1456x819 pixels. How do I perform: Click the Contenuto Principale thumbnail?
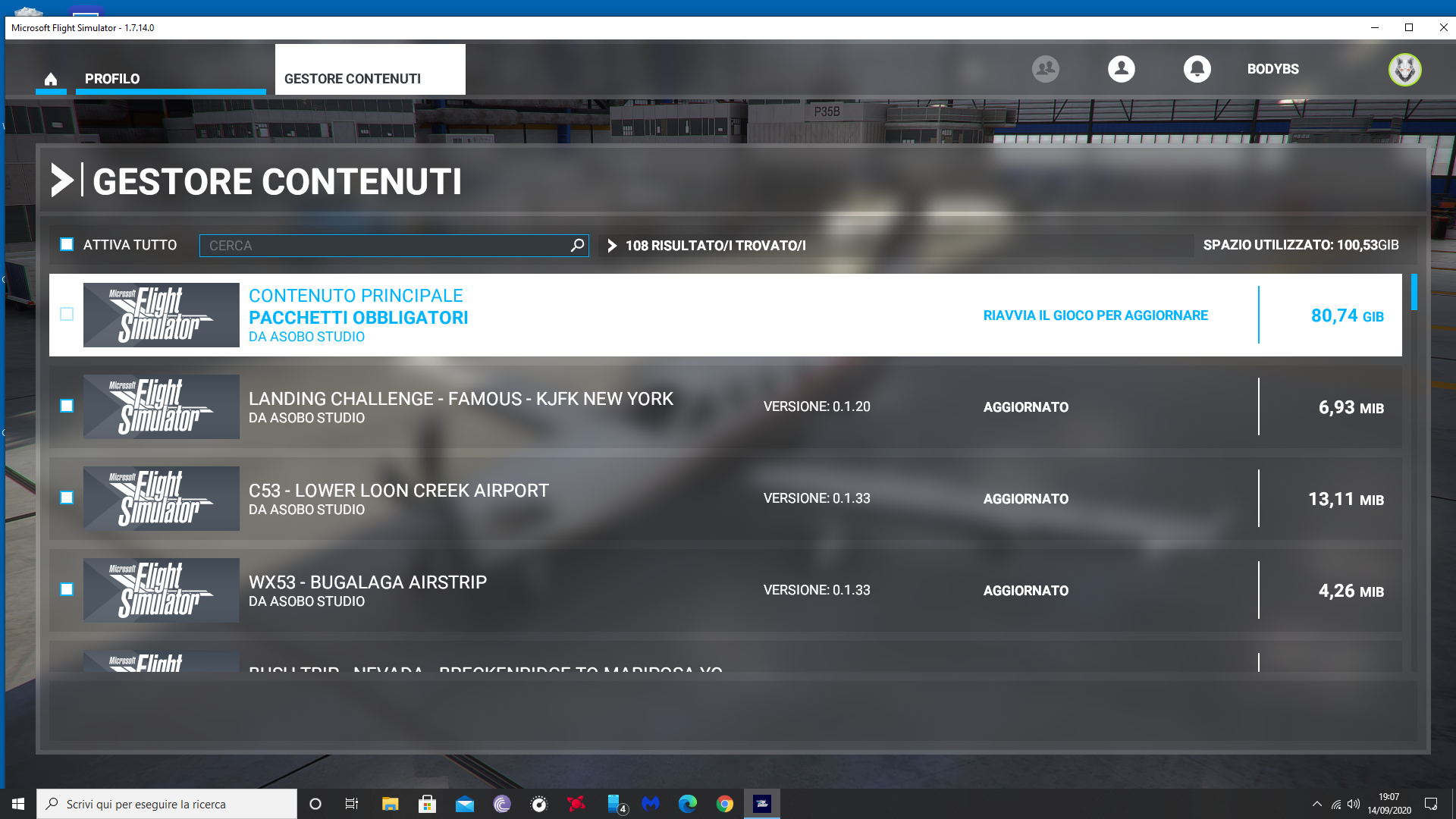point(162,315)
